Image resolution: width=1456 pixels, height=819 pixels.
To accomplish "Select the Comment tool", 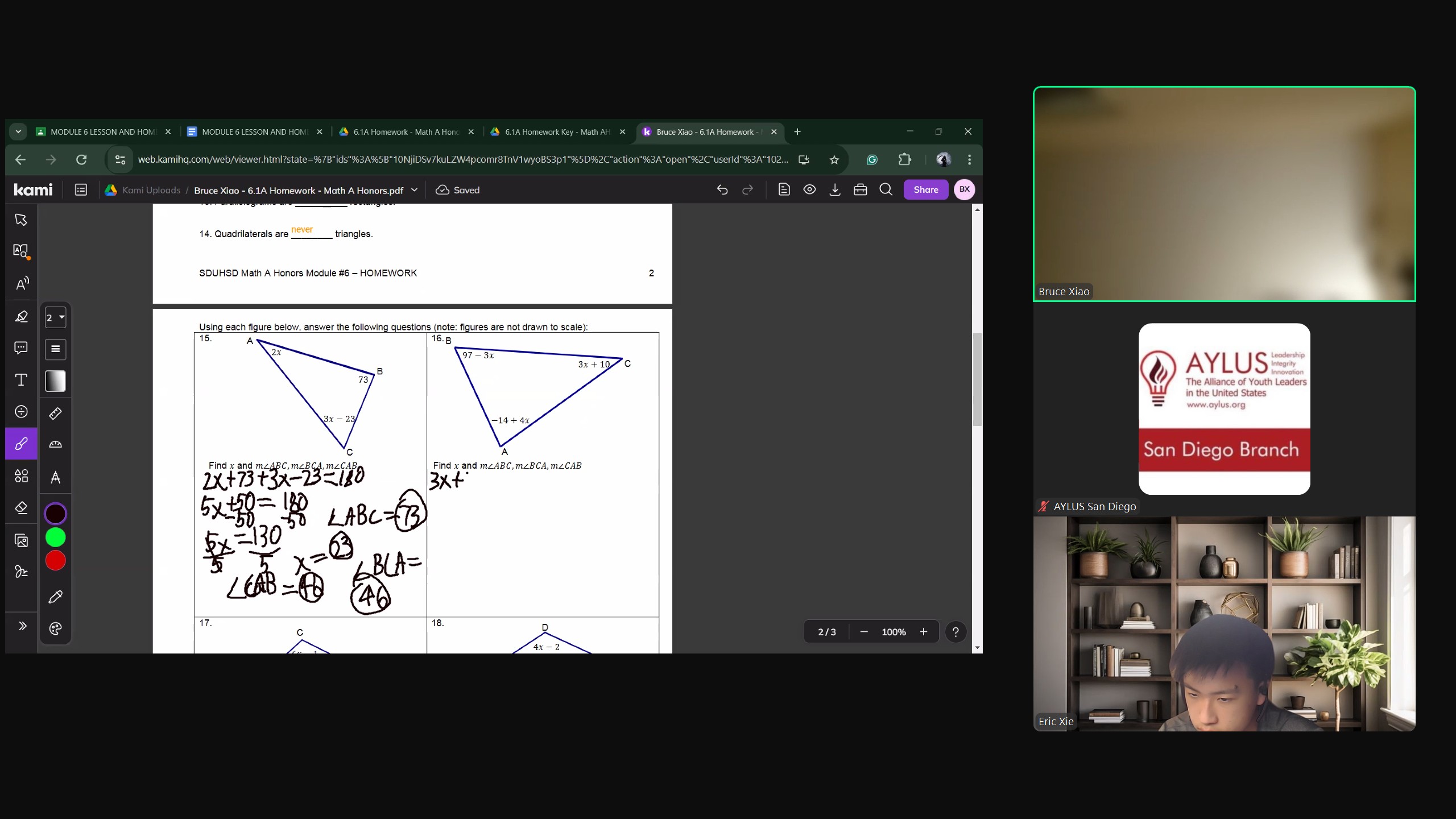I will (21, 348).
